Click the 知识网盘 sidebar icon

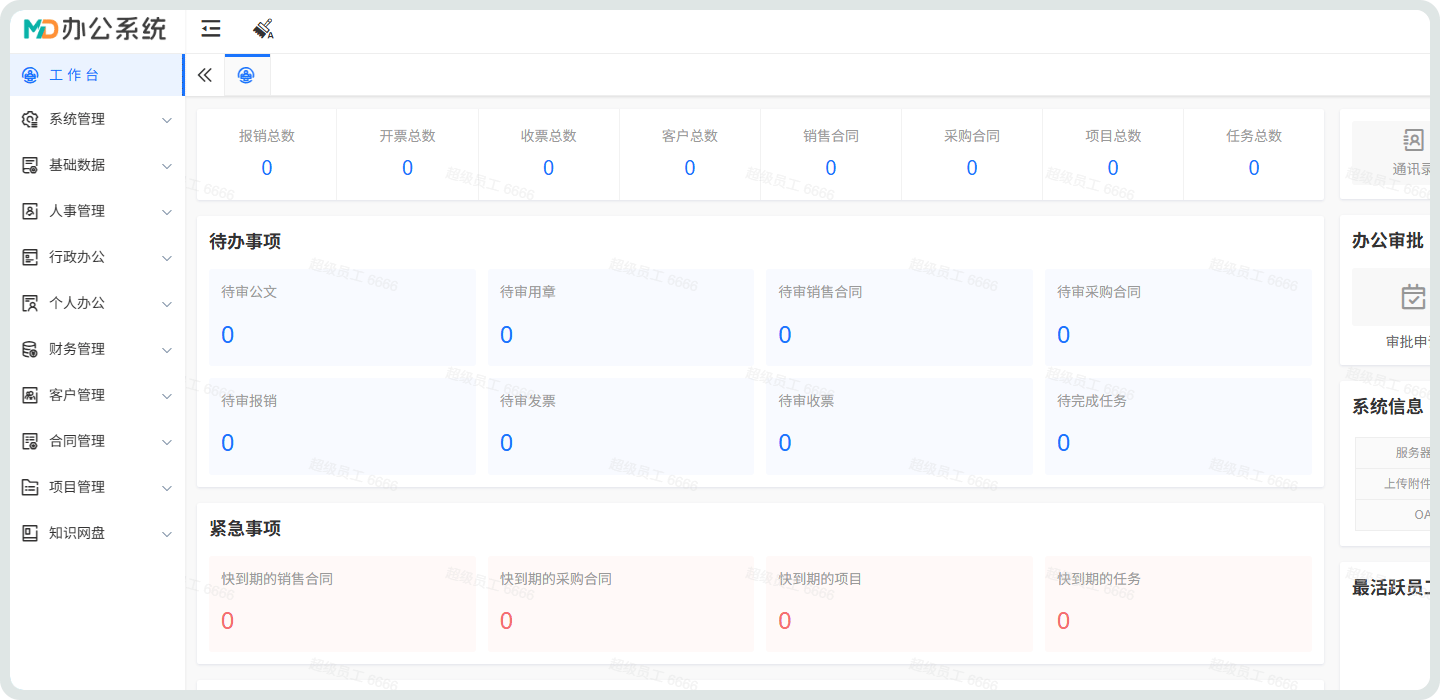click(x=30, y=533)
